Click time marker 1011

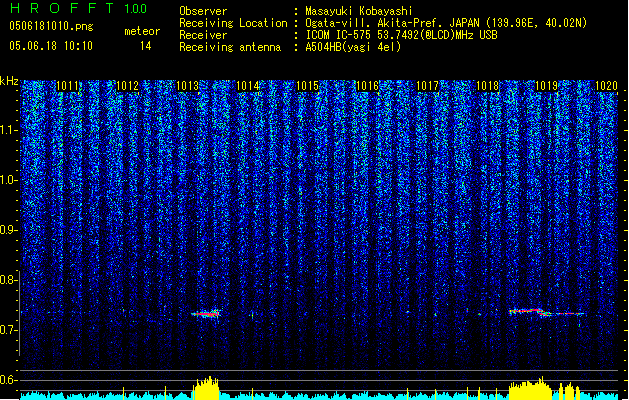point(68,86)
